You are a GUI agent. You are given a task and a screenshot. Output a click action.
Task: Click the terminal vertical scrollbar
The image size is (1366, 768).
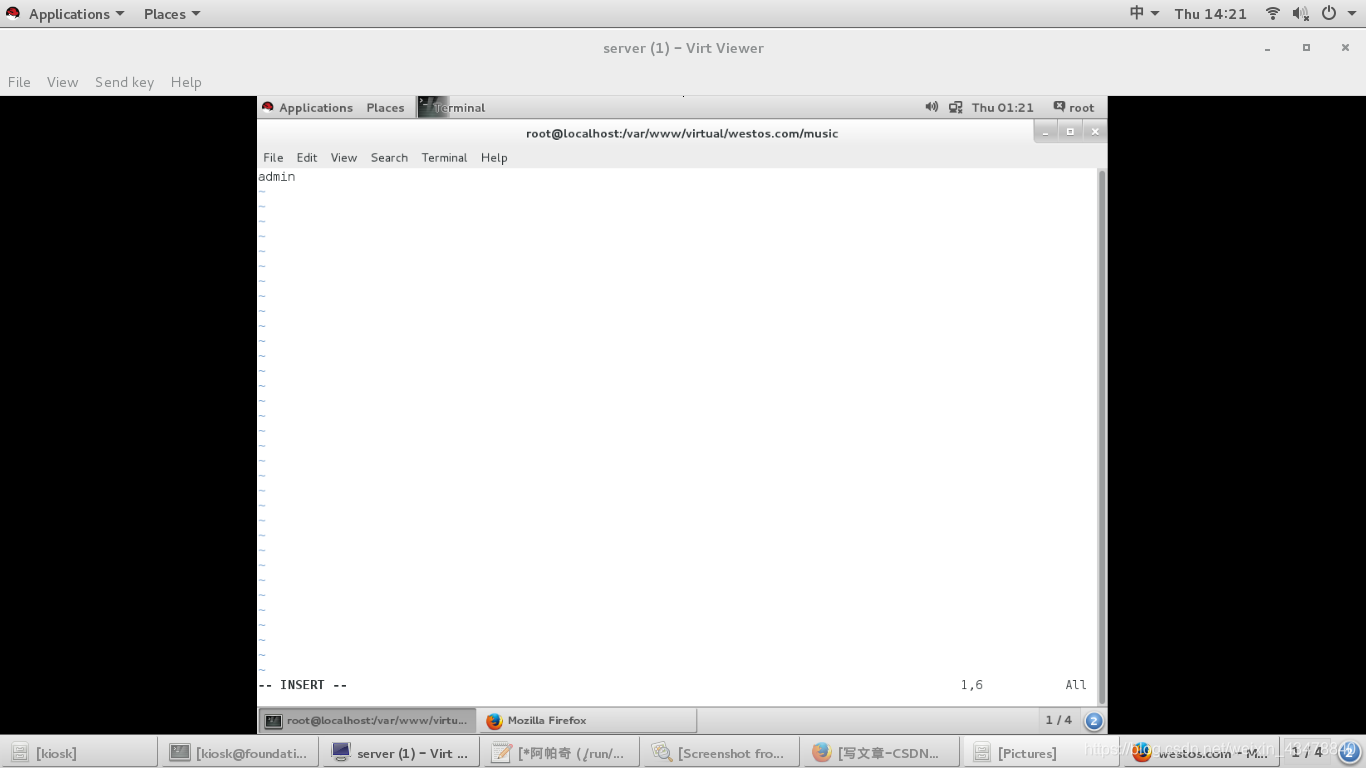pos(1102,437)
